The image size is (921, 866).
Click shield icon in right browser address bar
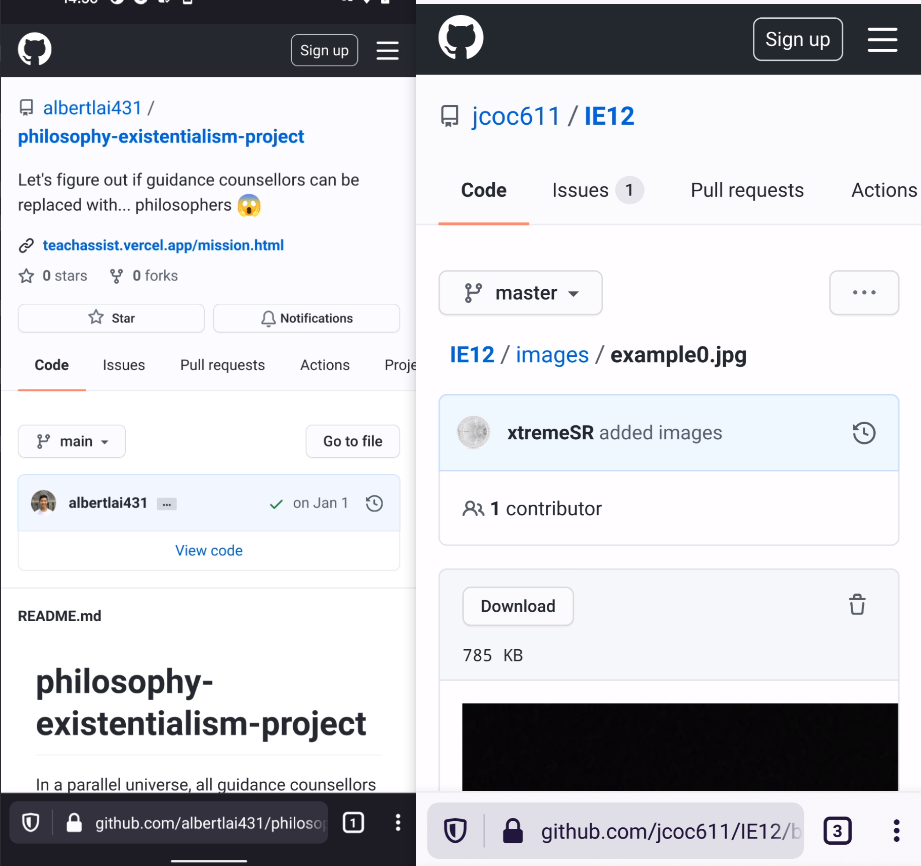[455, 831]
